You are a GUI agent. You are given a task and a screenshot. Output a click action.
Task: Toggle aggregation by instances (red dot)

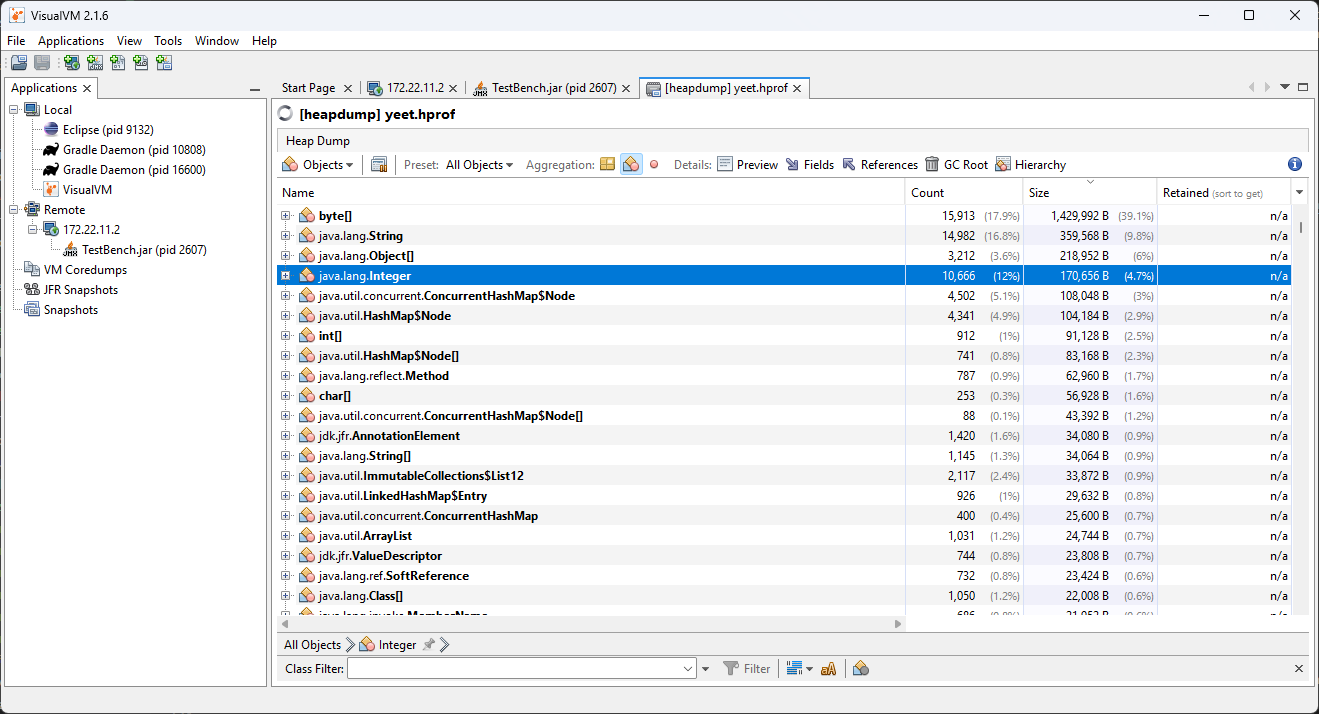pyautogui.click(x=654, y=165)
